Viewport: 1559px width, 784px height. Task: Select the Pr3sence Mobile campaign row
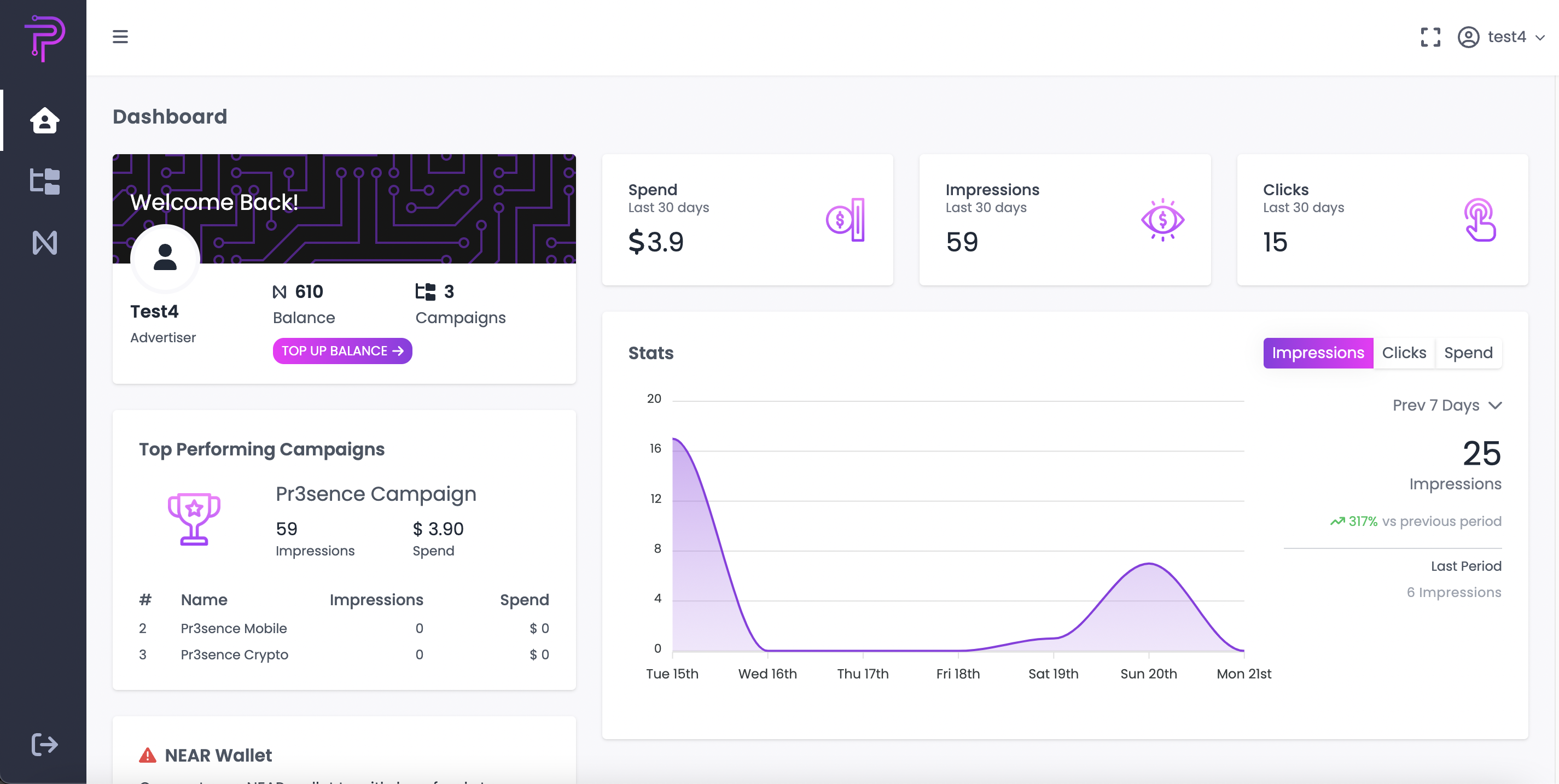(x=234, y=629)
